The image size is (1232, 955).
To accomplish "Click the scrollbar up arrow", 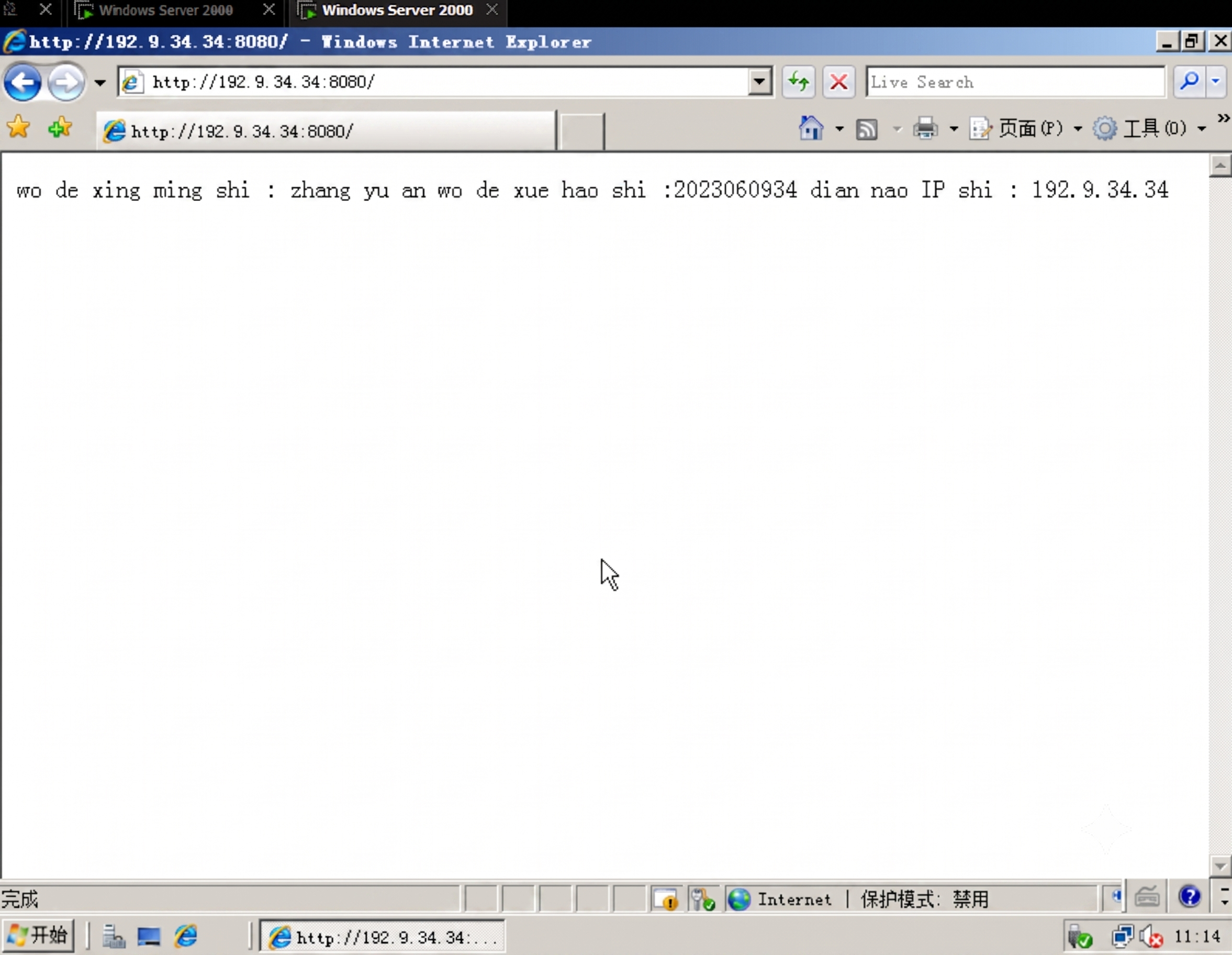I will click(x=1220, y=165).
